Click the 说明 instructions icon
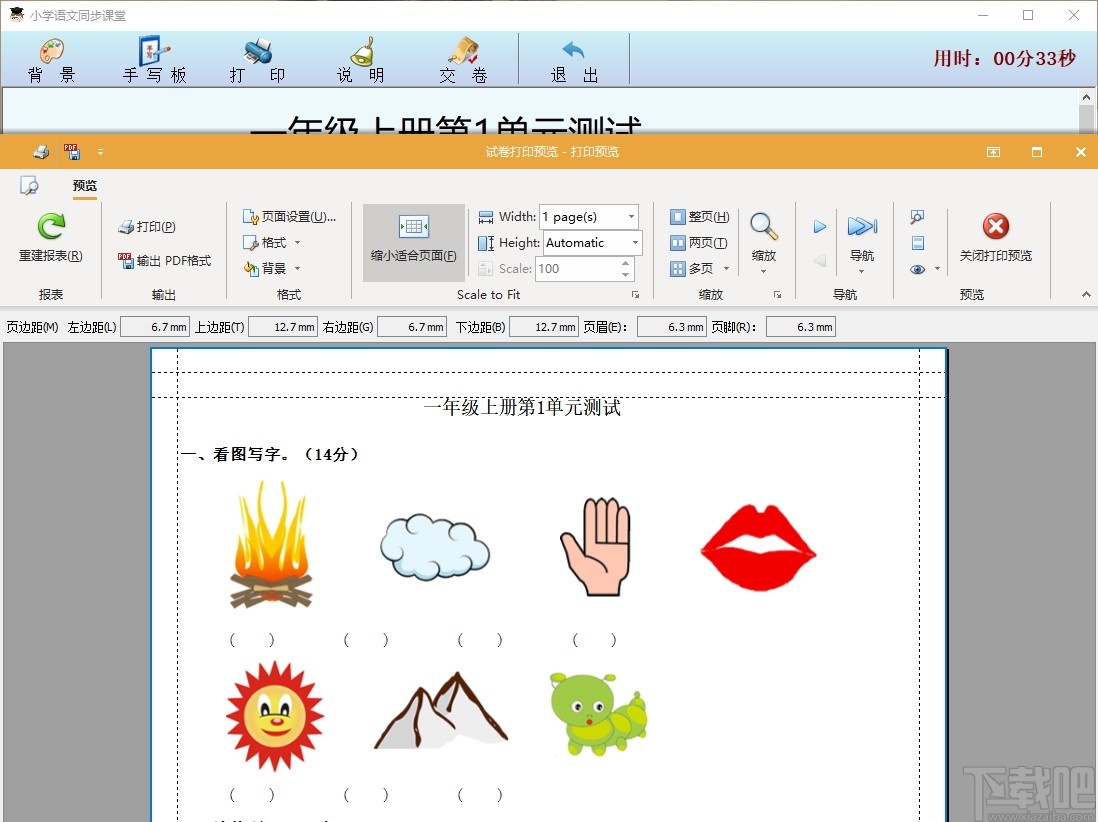 point(362,58)
